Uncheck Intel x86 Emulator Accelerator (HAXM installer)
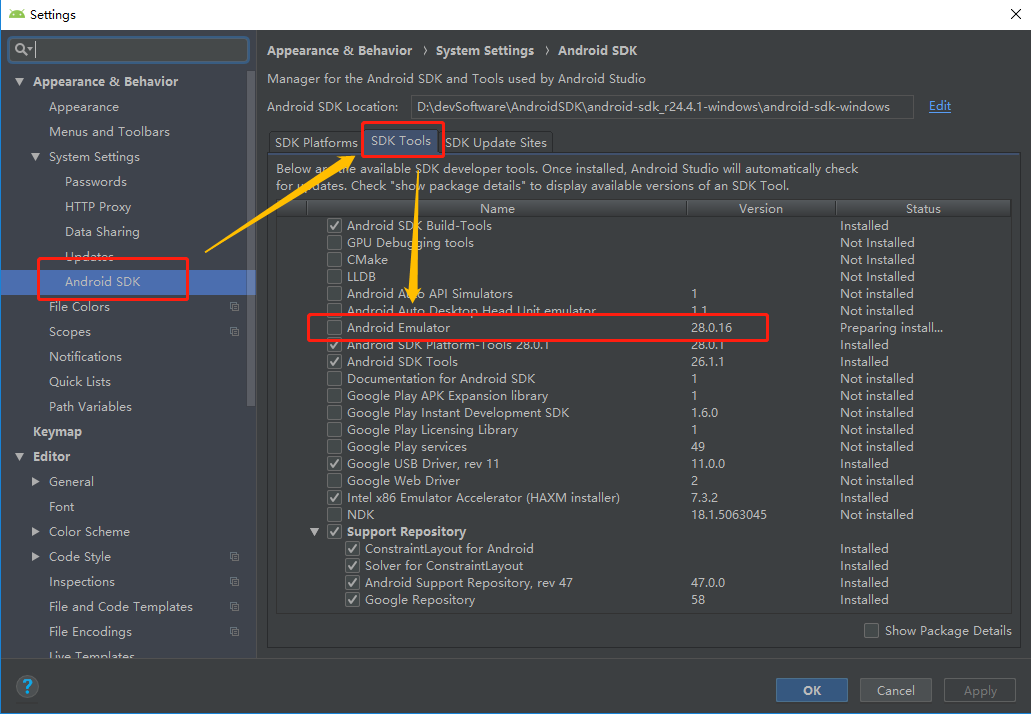Screen dimensions: 1031x714 (x=335, y=498)
